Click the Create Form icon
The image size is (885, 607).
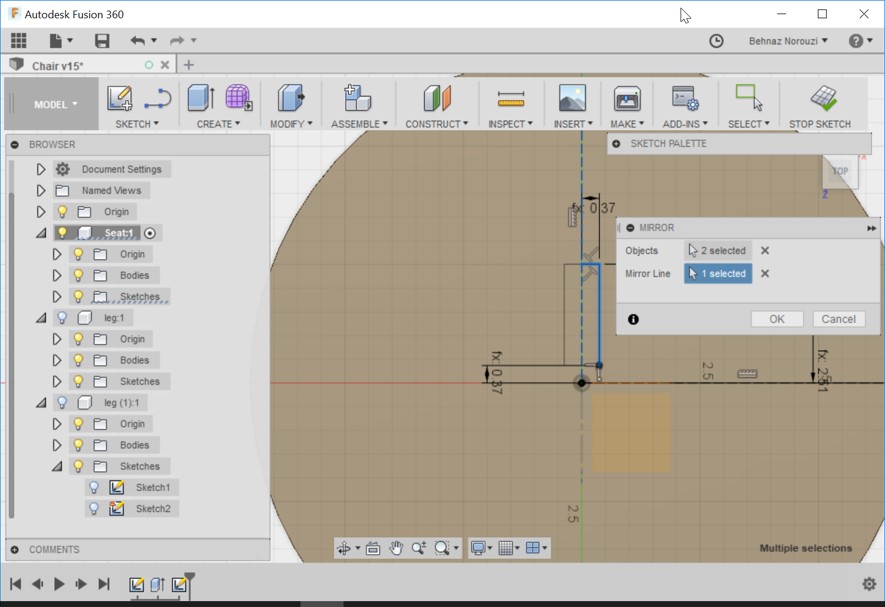click(239, 98)
